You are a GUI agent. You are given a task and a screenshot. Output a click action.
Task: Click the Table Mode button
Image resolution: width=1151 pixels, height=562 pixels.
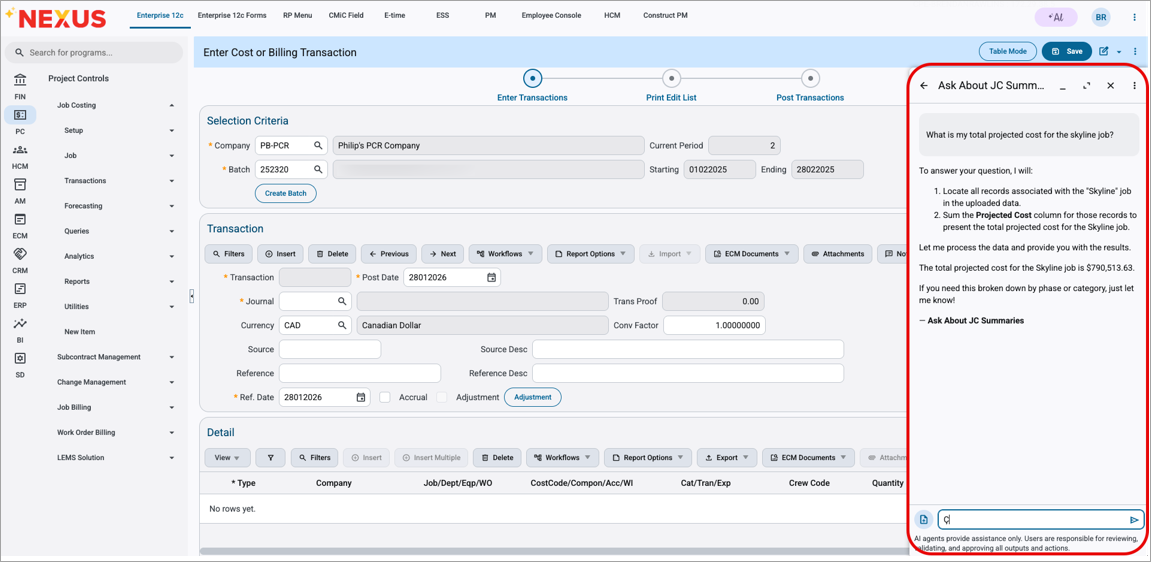(1007, 51)
